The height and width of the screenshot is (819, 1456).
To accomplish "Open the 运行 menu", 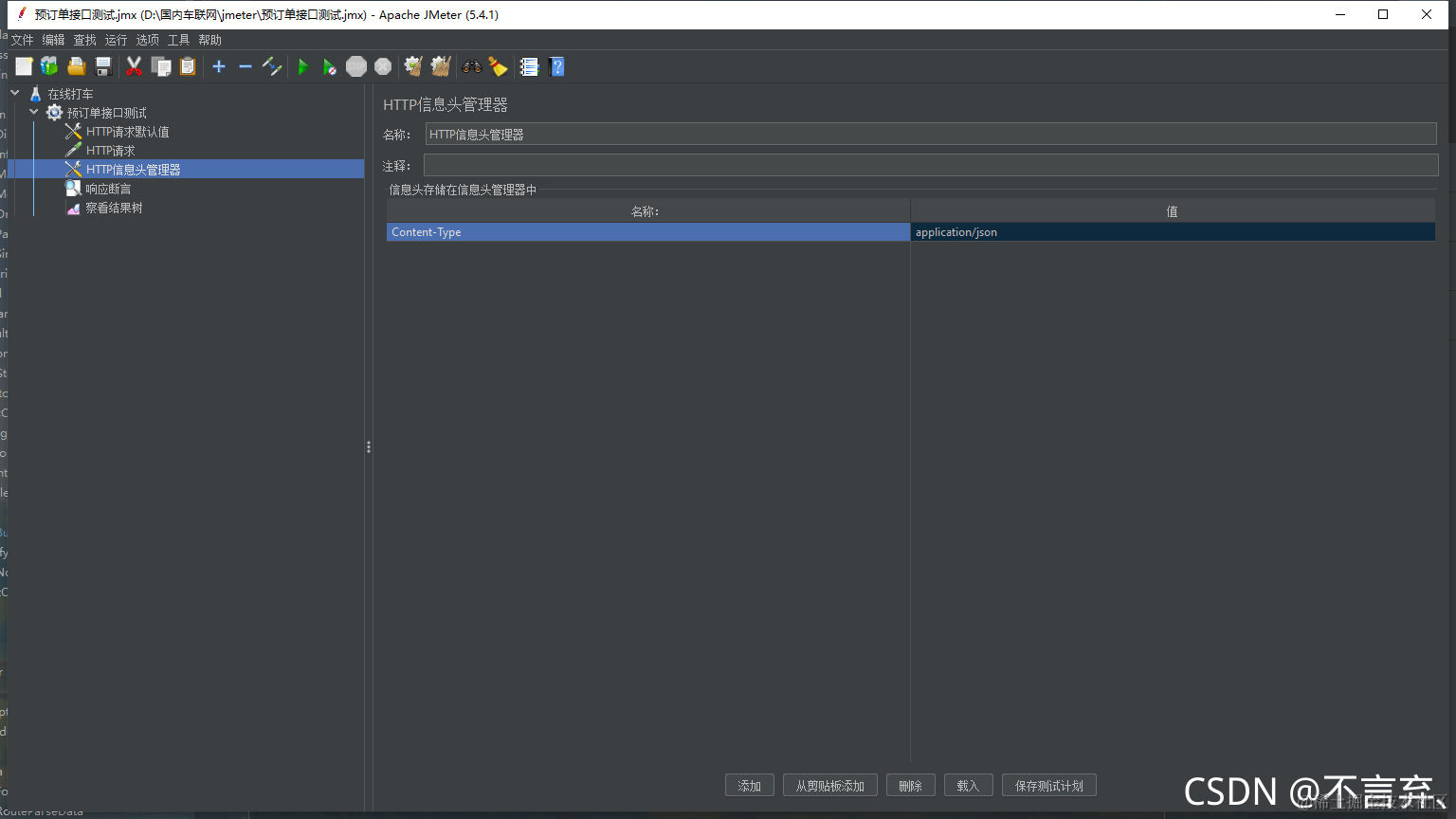I will pos(116,40).
